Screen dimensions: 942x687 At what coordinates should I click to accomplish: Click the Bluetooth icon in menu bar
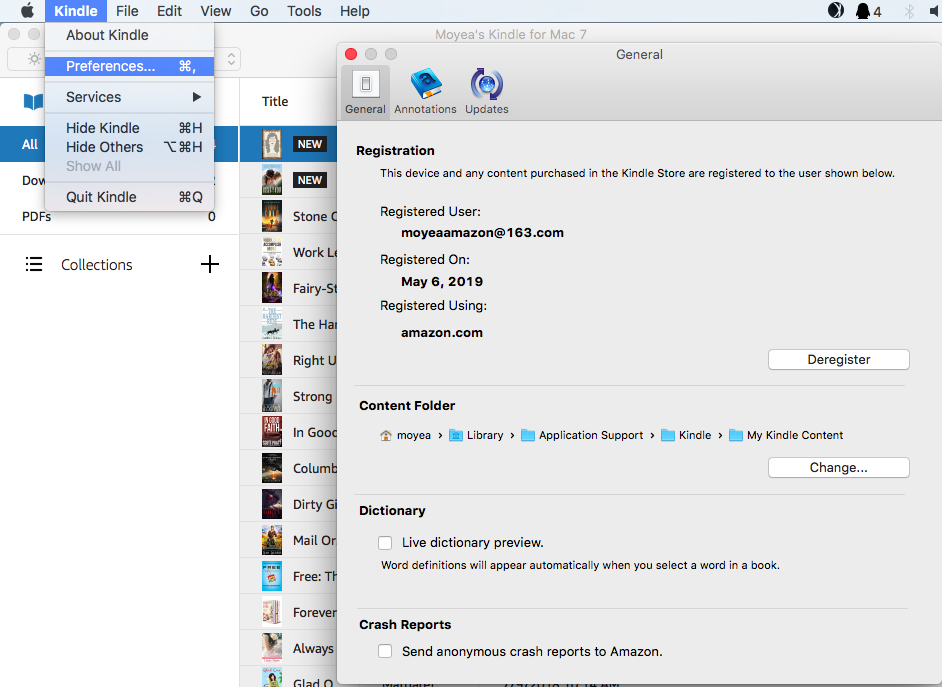[x=909, y=11]
